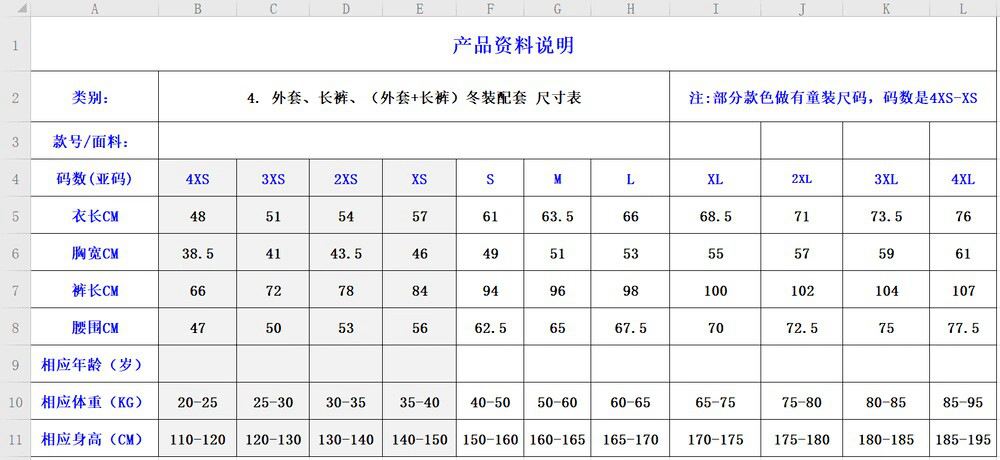Select column header B

[198, 8]
